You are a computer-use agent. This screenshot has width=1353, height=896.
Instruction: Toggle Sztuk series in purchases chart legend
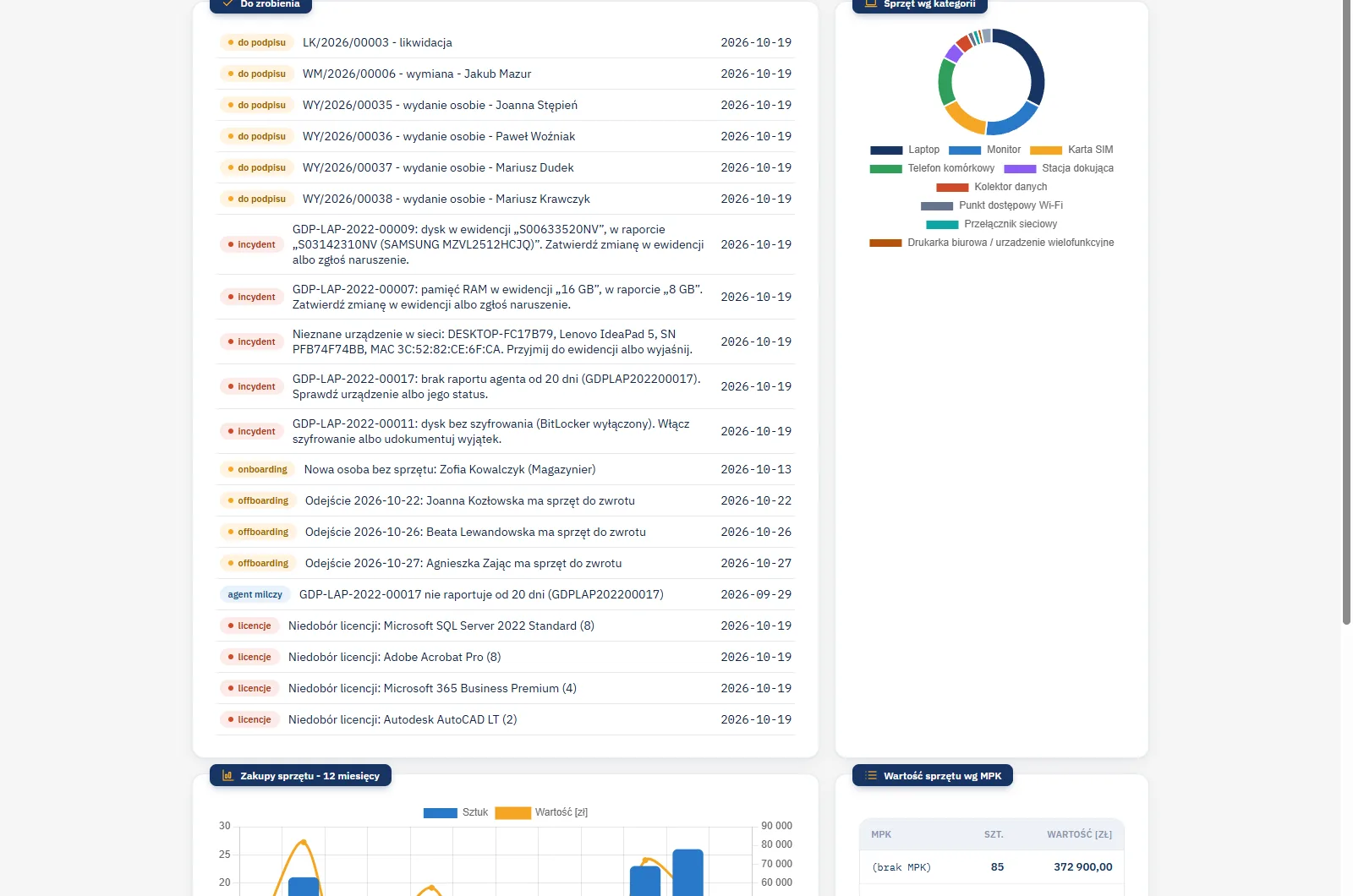point(456,812)
